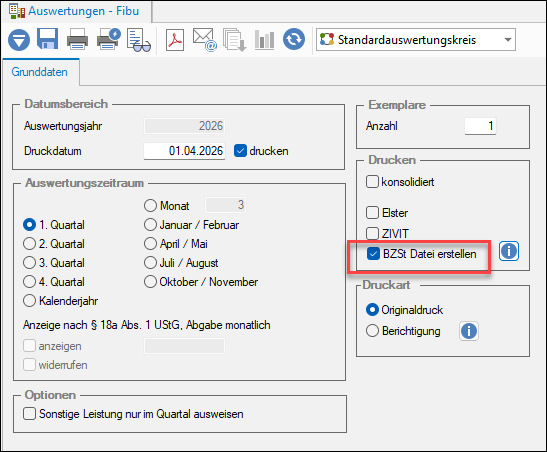Click the text 'Anzeige nach § 18a Abs. 1 UStG, Abgabe monatlich'
This screenshot has width=547, height=452.
tap(147, 325)
